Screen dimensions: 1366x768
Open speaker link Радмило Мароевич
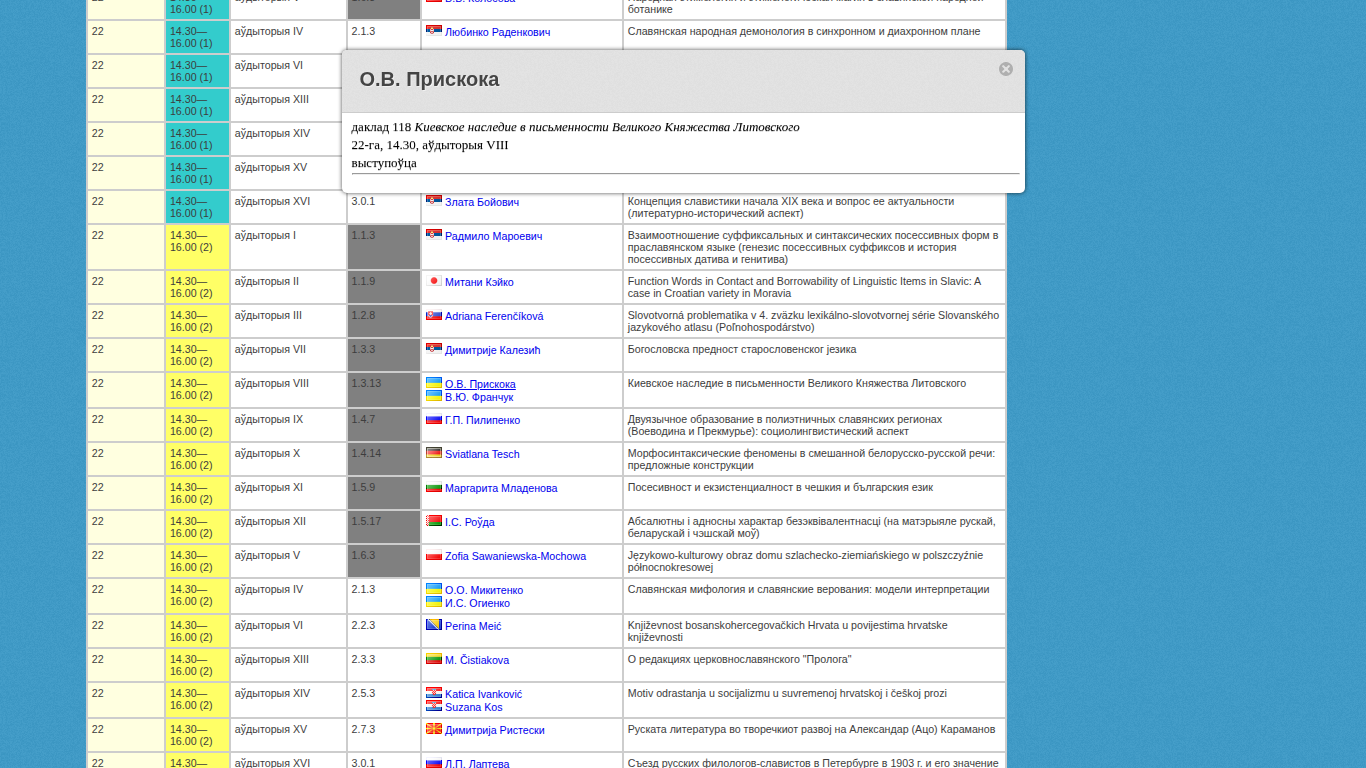click(x=493, y=236)
